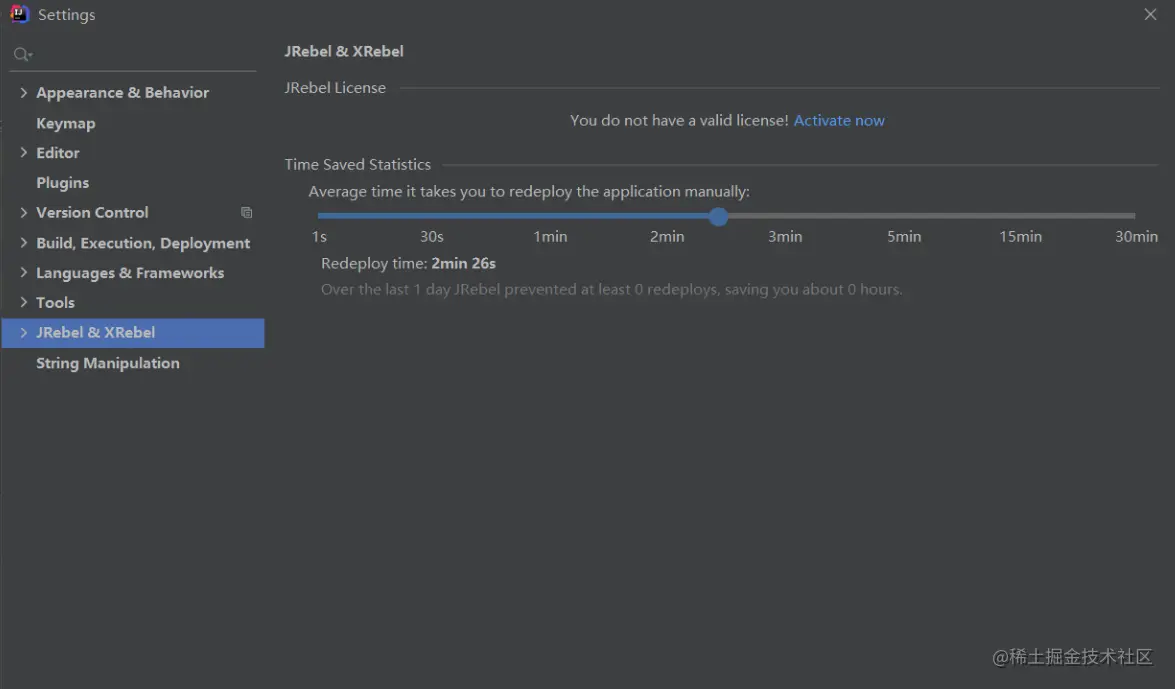This screenshot has width=1175, height=689.
Task: Click the 5min slider tick label
Action: click(x=904, y=237)
